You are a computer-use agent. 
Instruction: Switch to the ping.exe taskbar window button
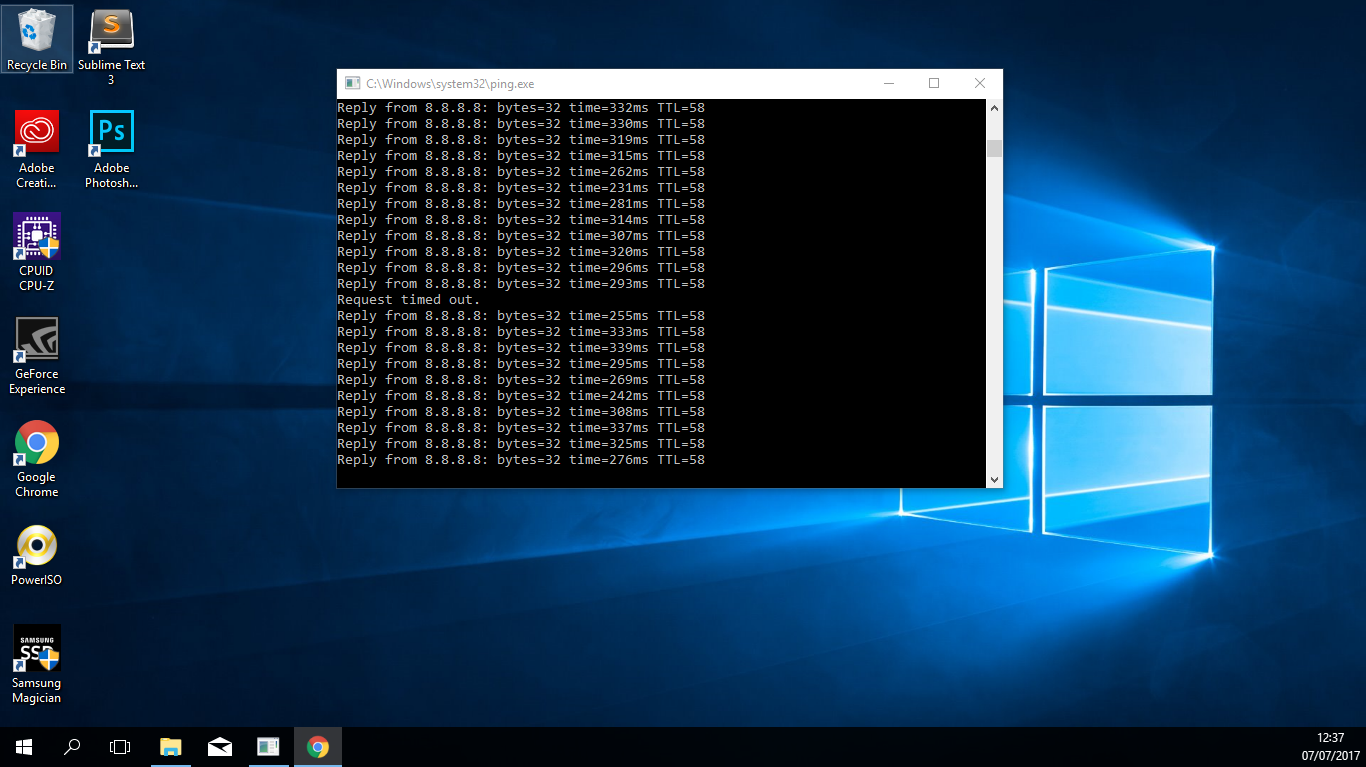pos(268,747)
